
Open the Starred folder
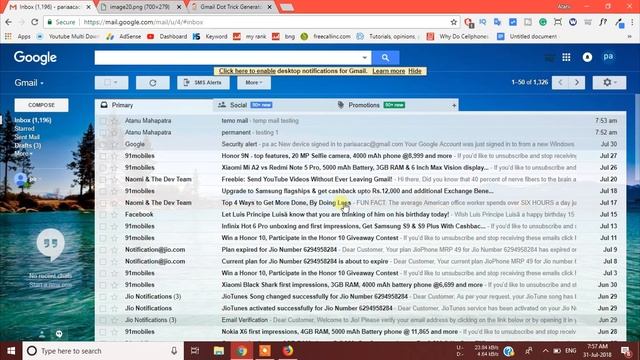(x=24, y=129)
